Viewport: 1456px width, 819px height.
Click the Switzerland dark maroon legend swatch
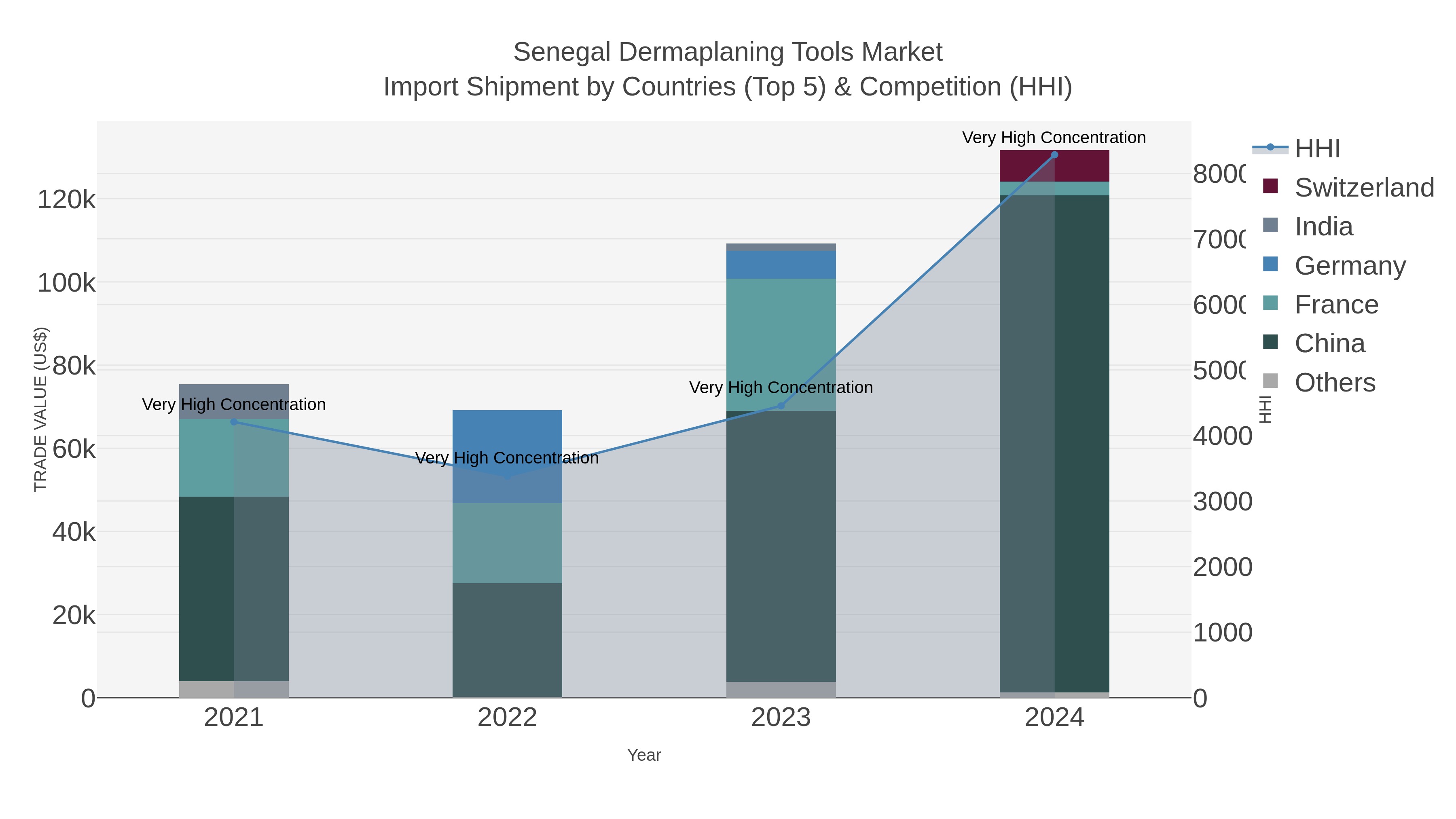tap(1270, 186)
